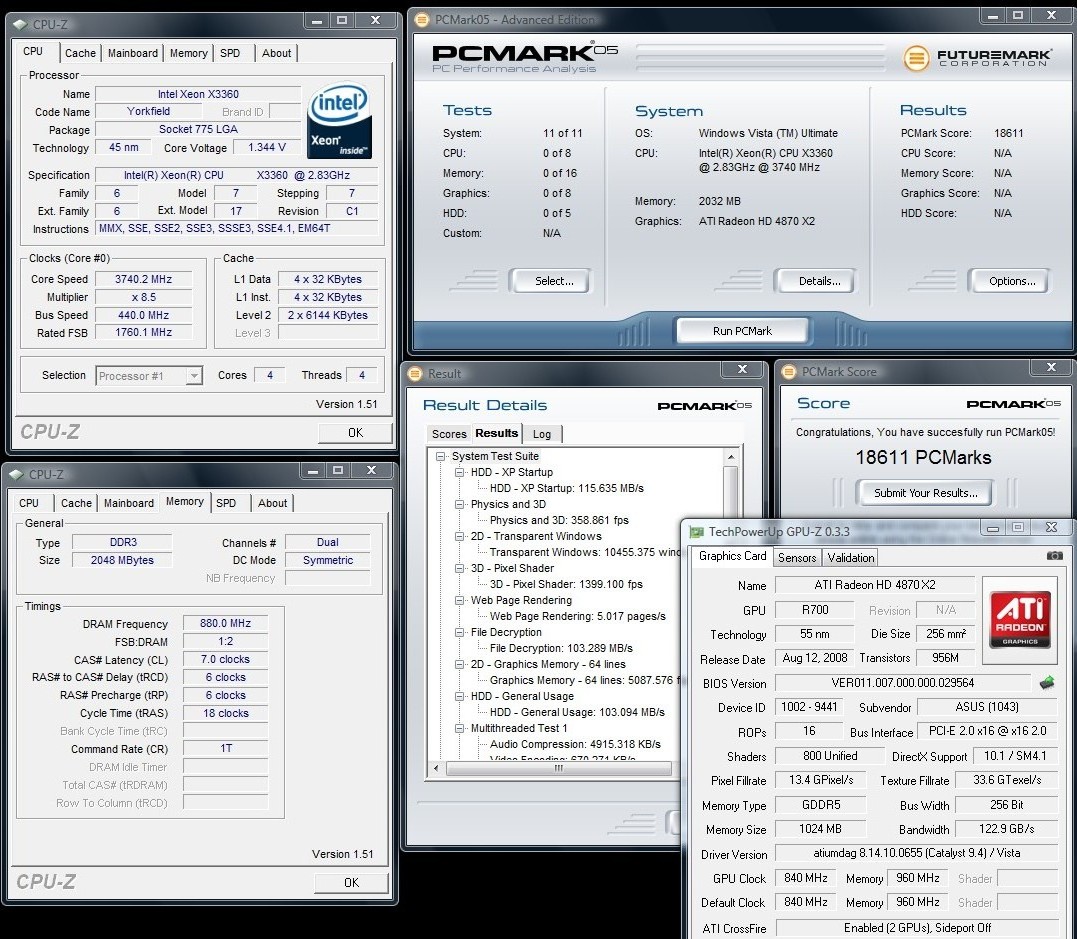
Task: Select 'File Decryption: 103.289 MB/s' row
Action: (x=561, y=648)
